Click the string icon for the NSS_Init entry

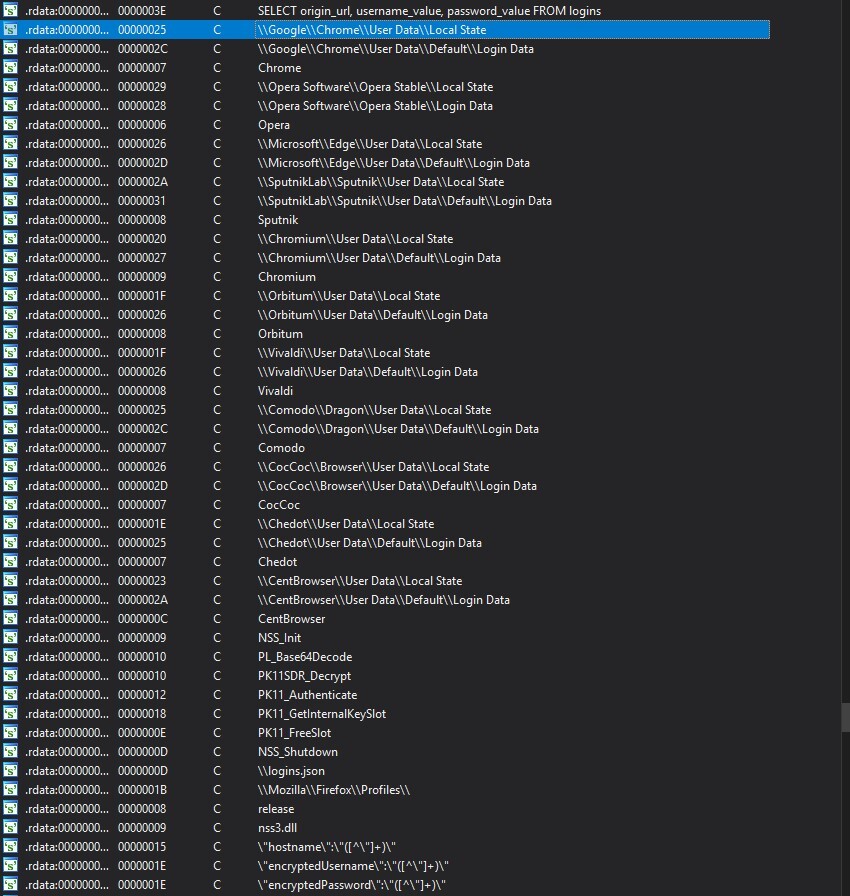pos(10,638)
